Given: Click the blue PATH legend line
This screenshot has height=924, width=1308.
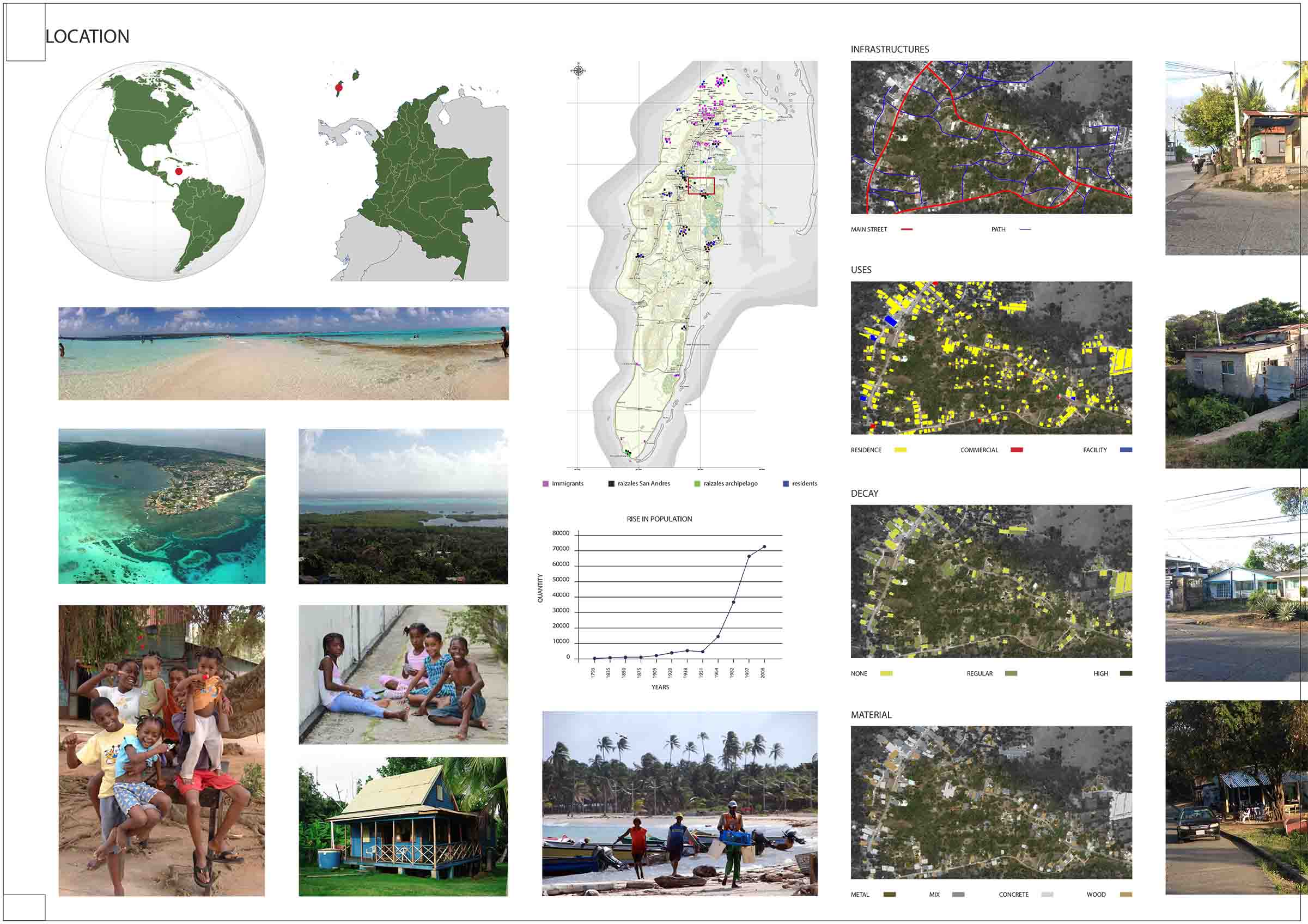Looking at the screenshot, I should pyautogui.click(x=1025, y=229).
